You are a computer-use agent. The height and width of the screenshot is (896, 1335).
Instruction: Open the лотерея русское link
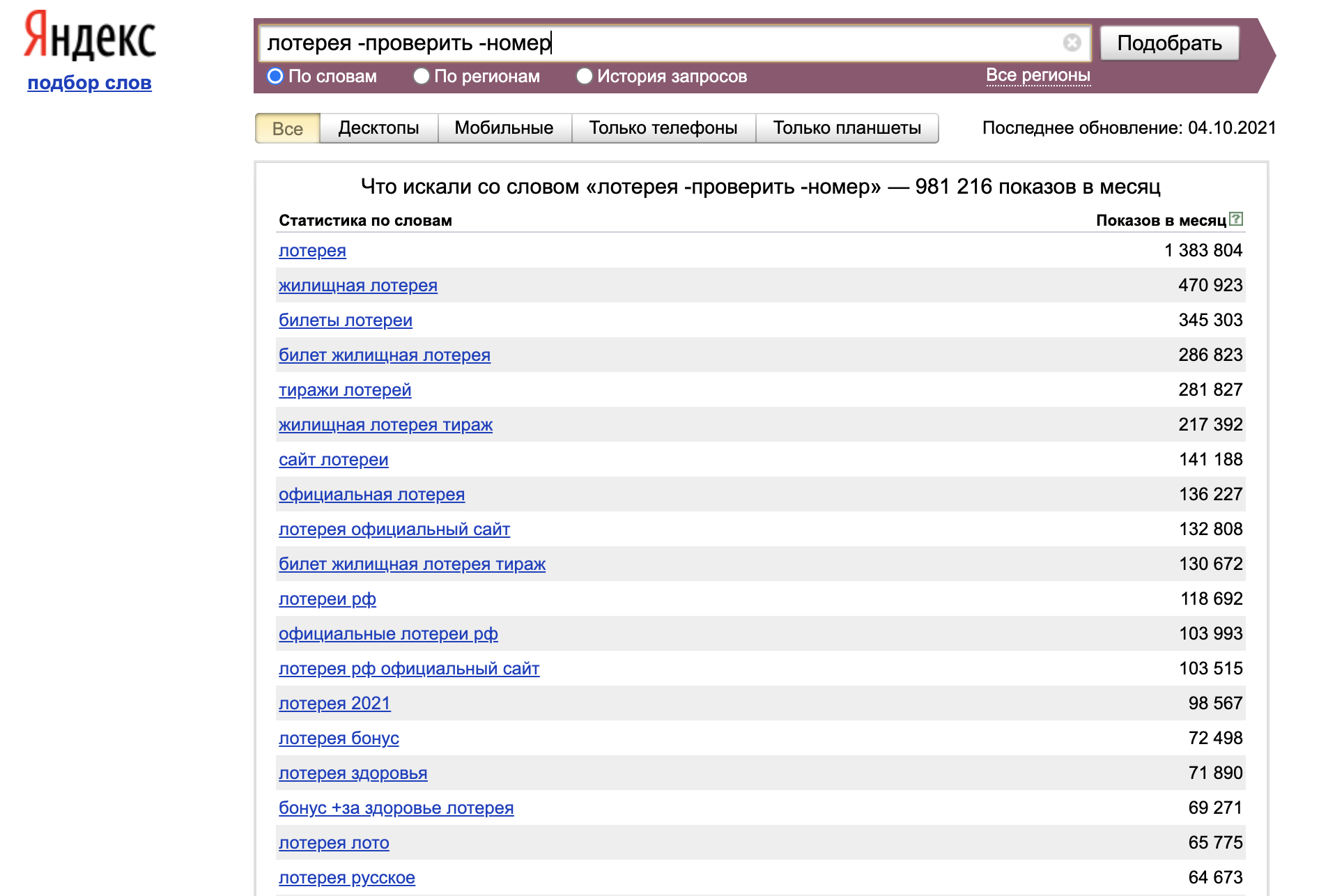[347, 877]
